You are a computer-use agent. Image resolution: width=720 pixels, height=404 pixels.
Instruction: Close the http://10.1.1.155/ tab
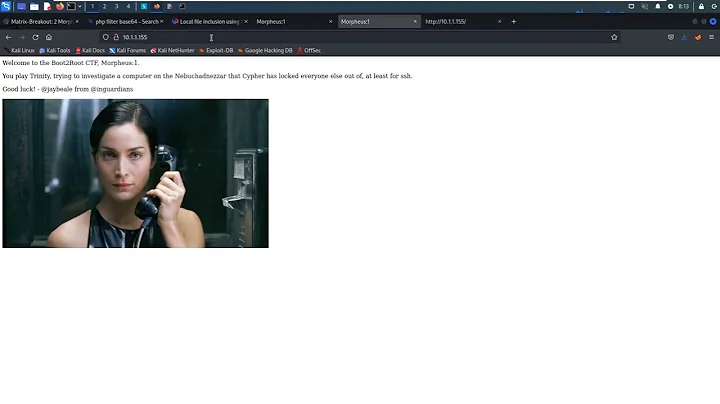[500, 22]
